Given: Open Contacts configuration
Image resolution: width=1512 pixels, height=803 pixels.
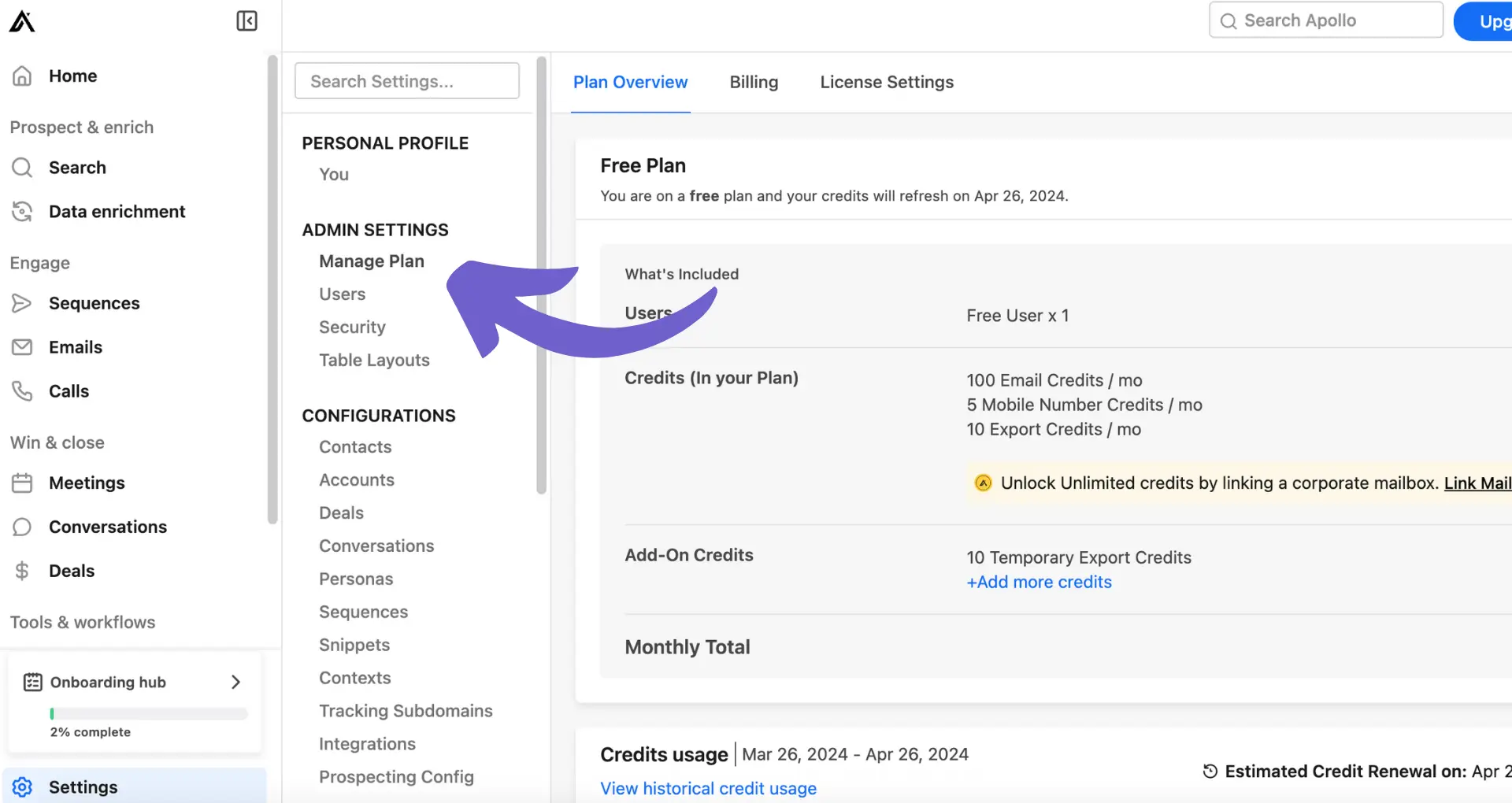Looking at the screenshot, I should tap(355, 447).
